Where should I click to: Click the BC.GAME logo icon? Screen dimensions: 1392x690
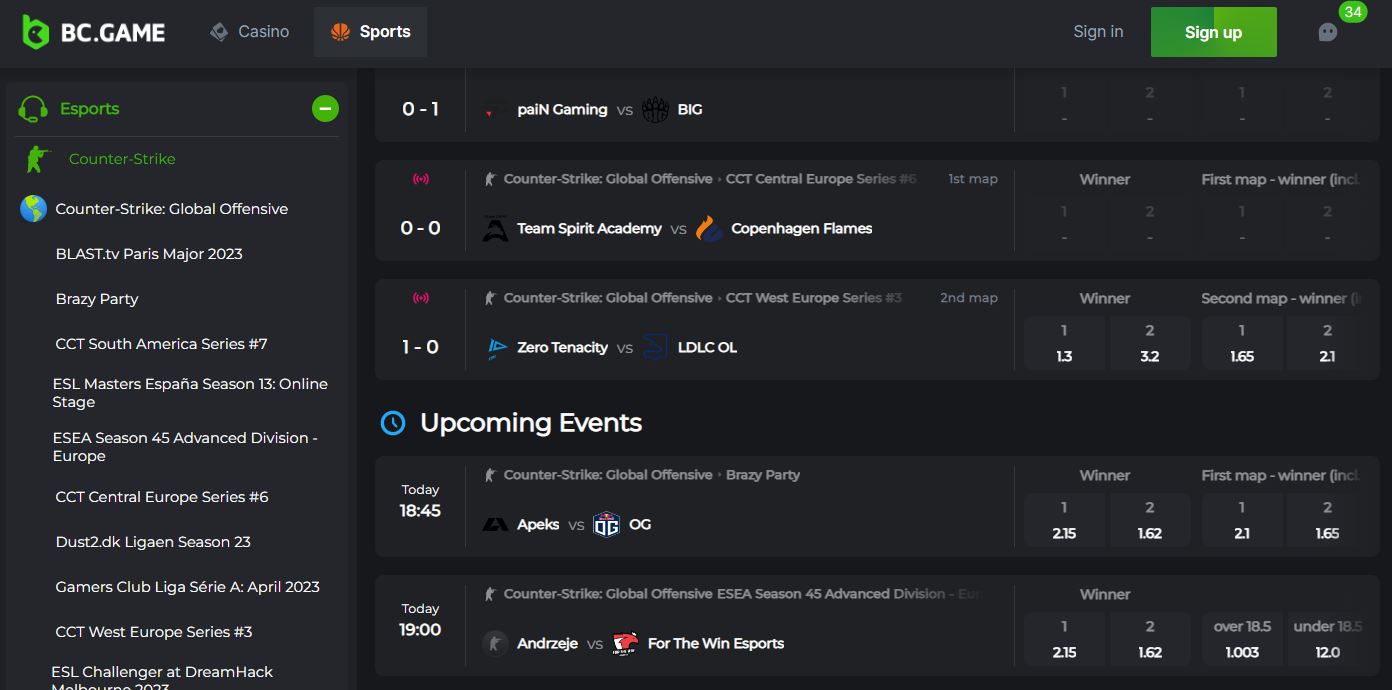pos(36,32)
